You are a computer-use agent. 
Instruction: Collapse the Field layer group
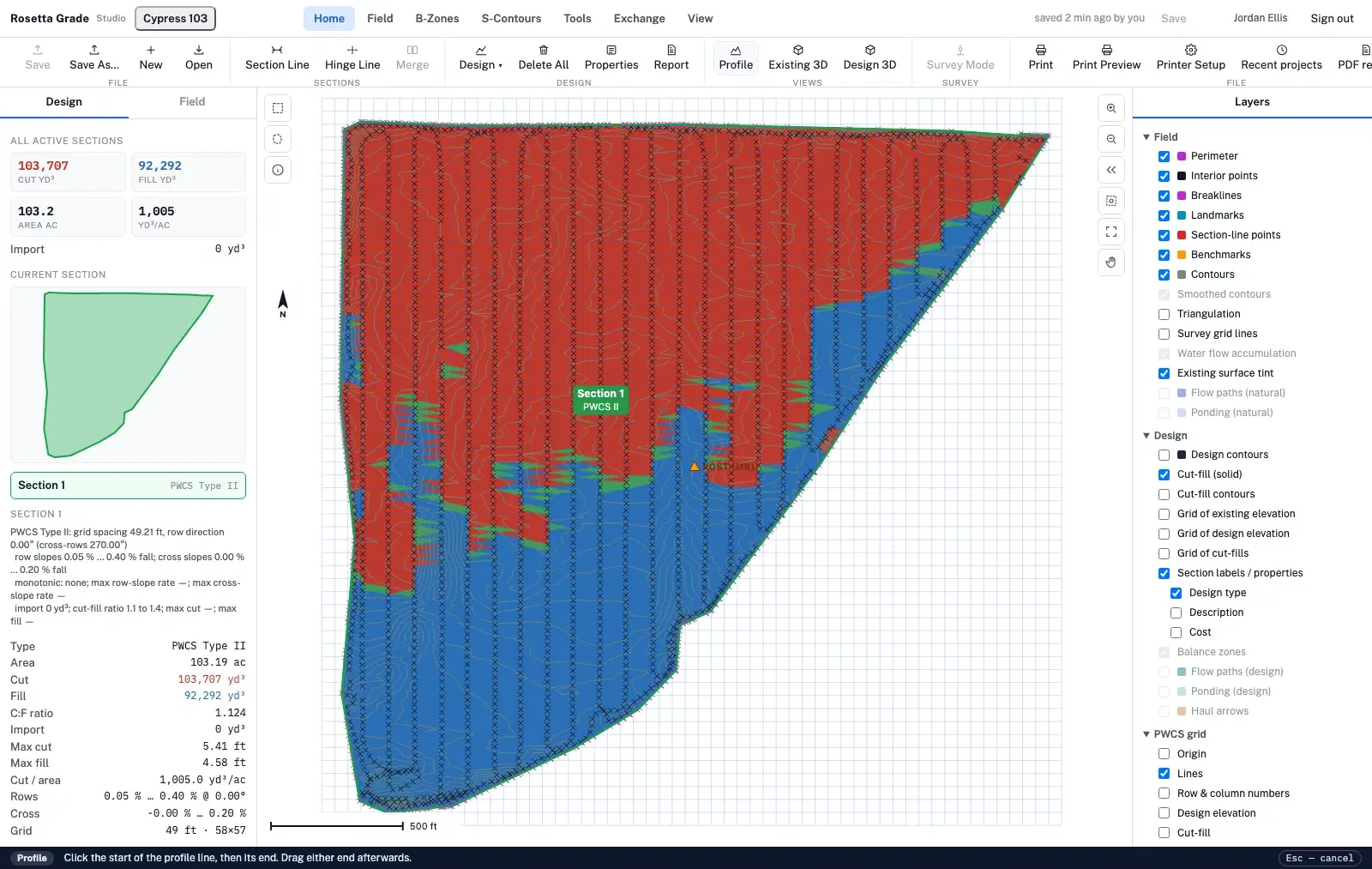click(x=1146, y=136)
